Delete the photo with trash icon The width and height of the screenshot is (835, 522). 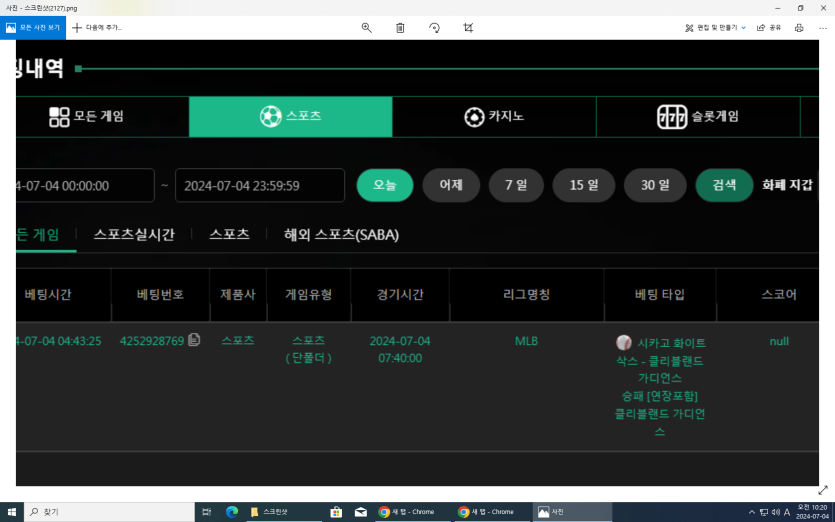click(x=400, y=28)
